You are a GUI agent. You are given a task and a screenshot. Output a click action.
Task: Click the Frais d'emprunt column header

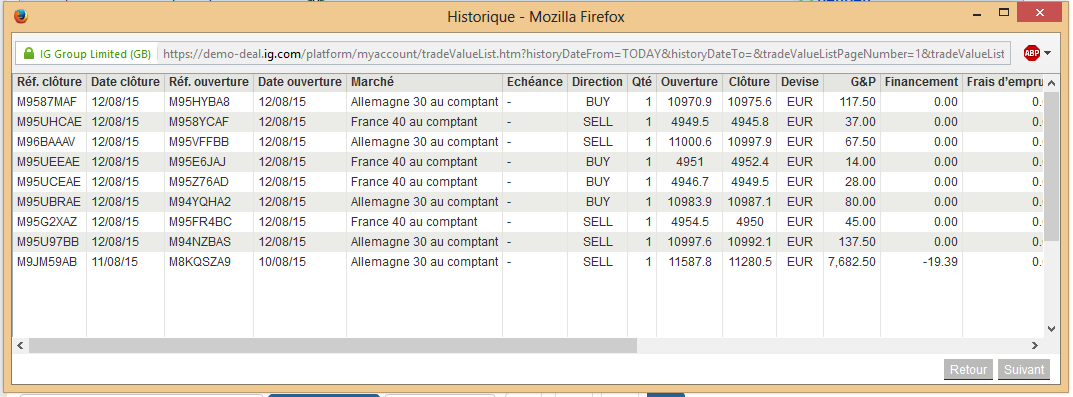[1004, 81]
